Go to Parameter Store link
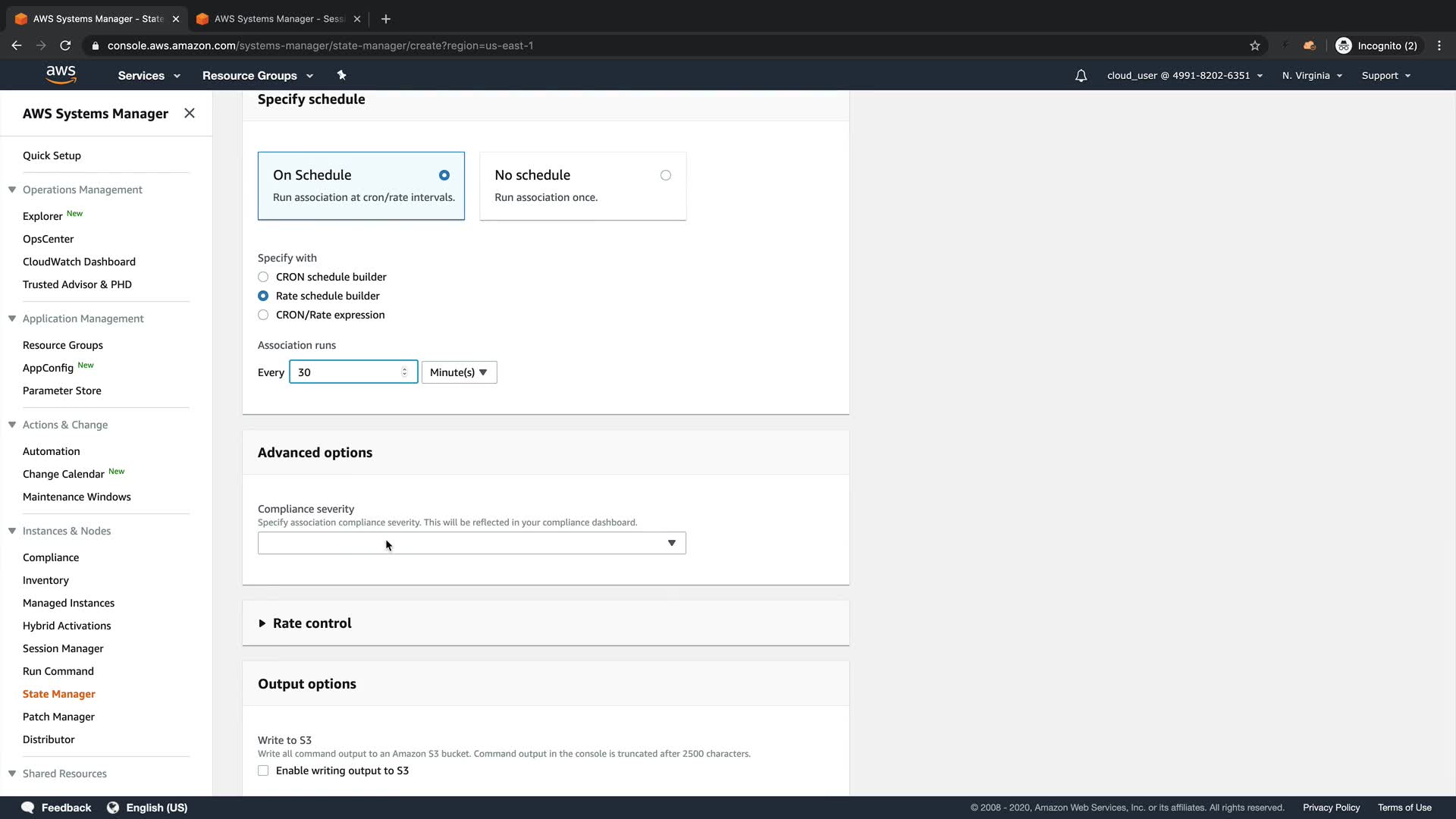The width and height of the screenshot is (1456, 819). [61, 391]
